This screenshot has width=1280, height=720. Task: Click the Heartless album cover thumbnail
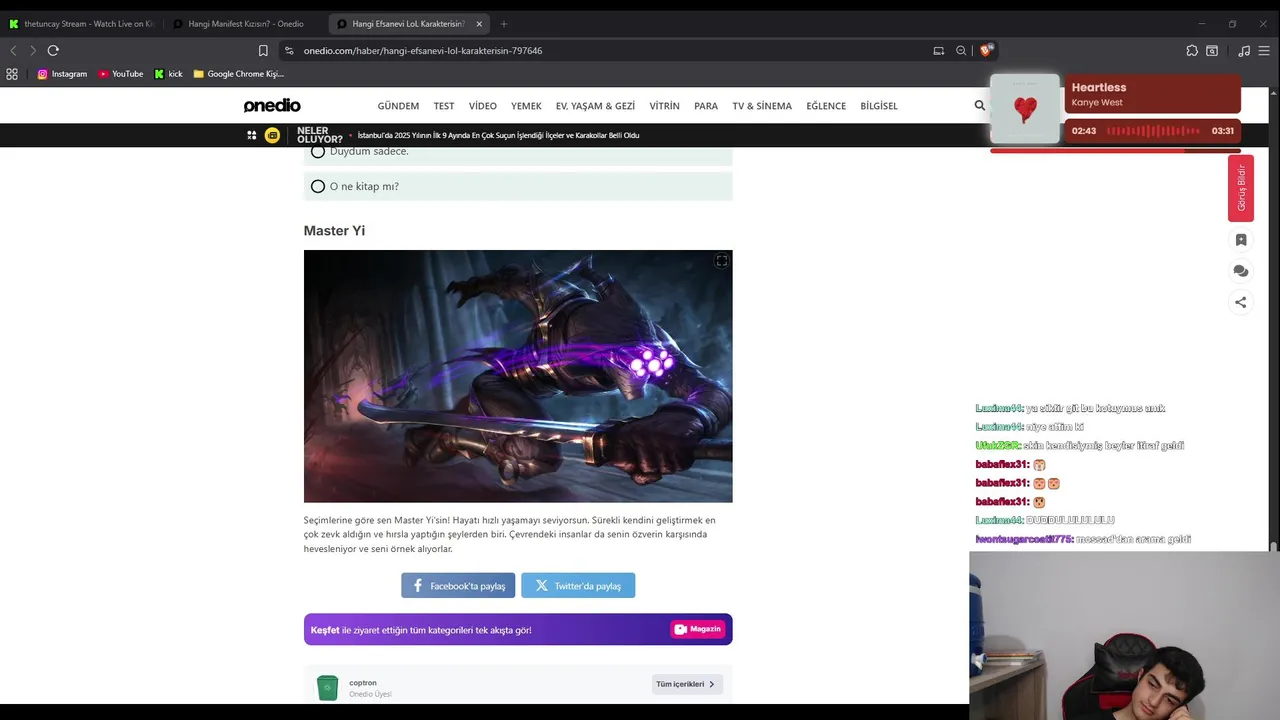coord(1025,109)
